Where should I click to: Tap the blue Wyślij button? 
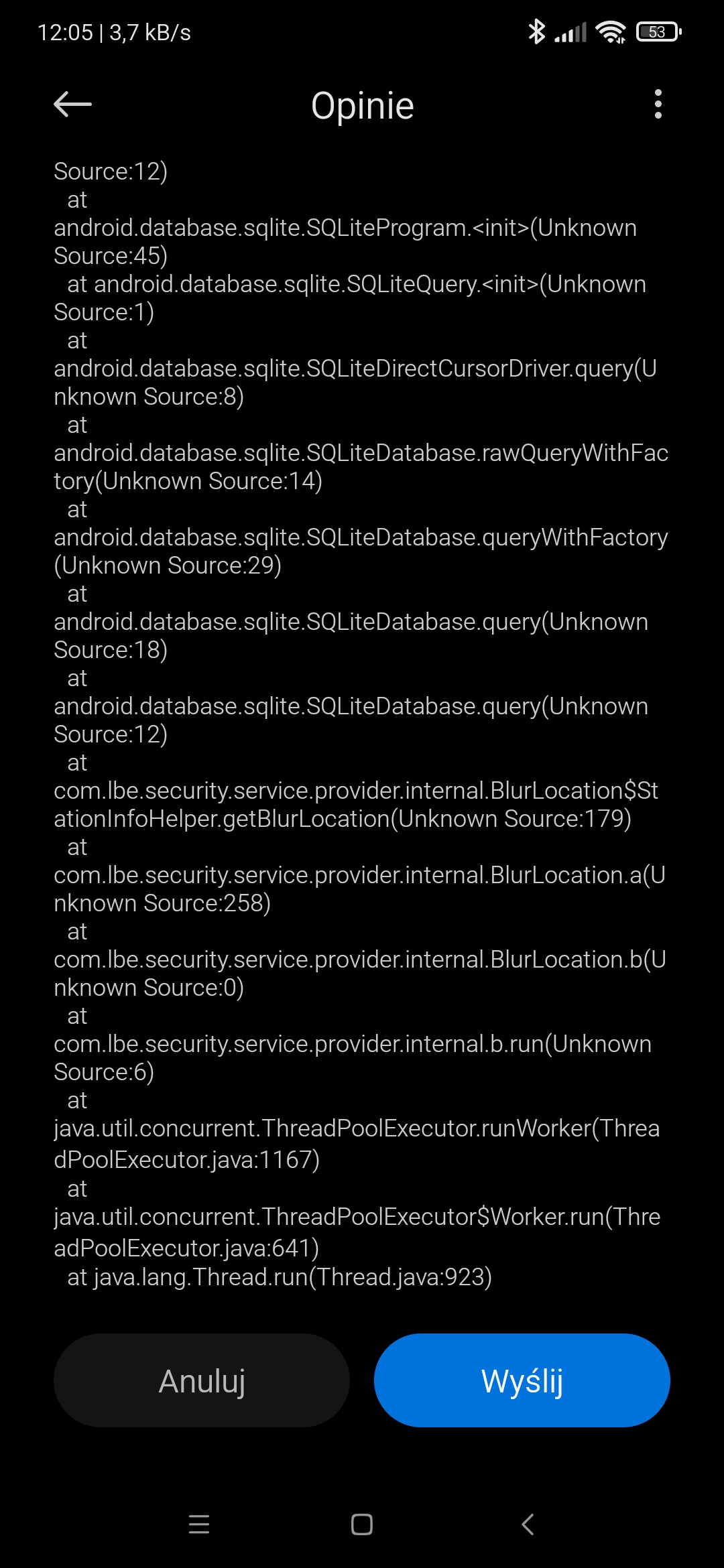pos(522,1380)
